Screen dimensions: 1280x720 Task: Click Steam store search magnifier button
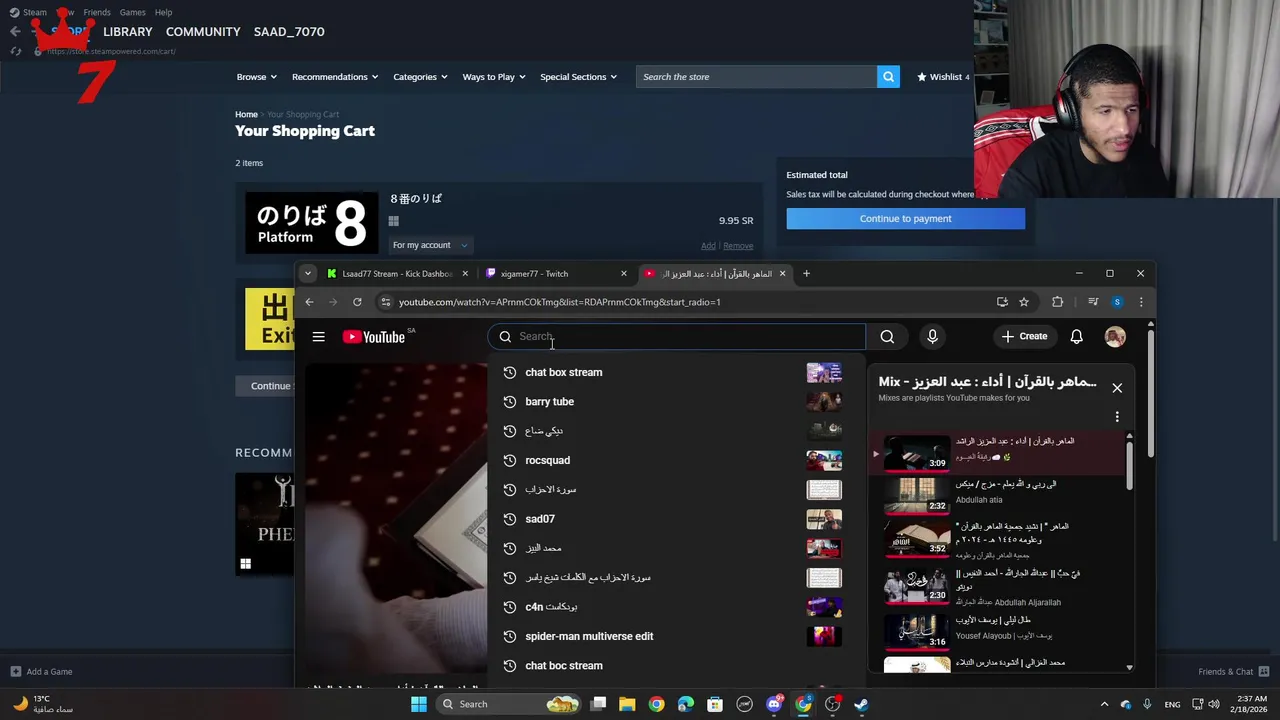tap(888, 77)
